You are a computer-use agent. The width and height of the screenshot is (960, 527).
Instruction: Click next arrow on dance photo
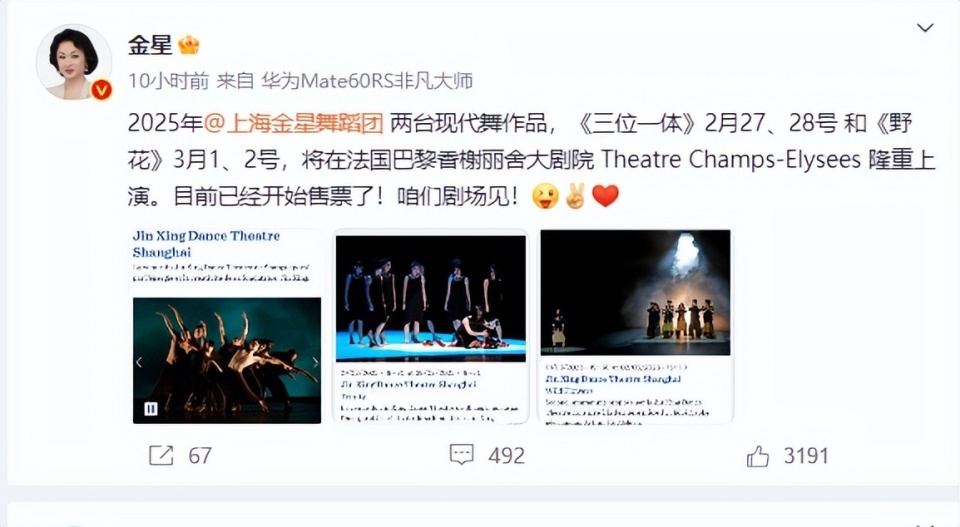click(x=315, y=362)
